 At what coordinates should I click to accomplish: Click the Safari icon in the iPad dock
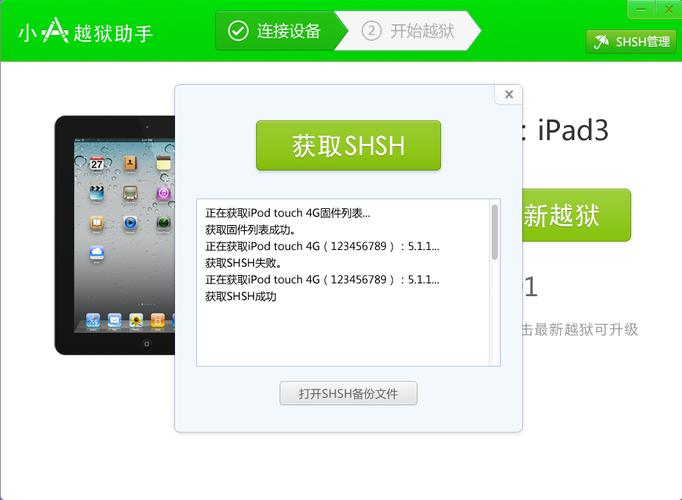click(93, 320)
